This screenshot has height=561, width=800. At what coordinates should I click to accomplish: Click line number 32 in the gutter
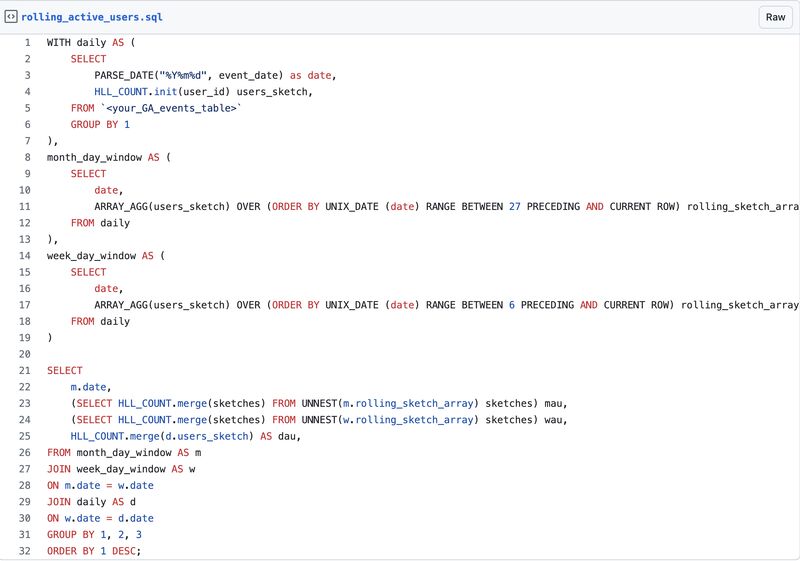tap(25, 550)
